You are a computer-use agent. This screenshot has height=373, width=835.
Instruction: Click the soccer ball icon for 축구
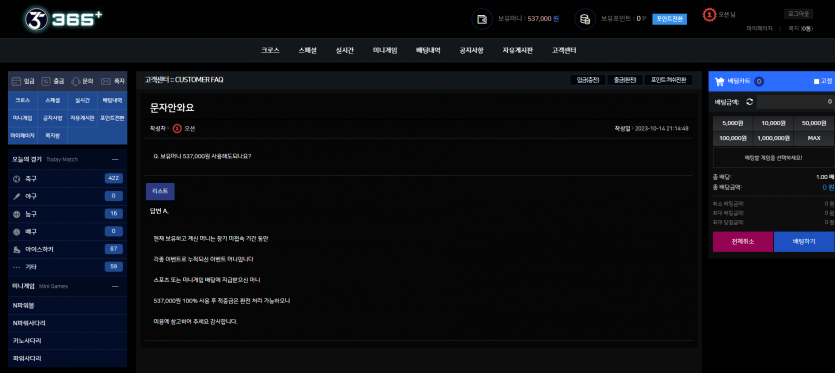pos(17,179)
